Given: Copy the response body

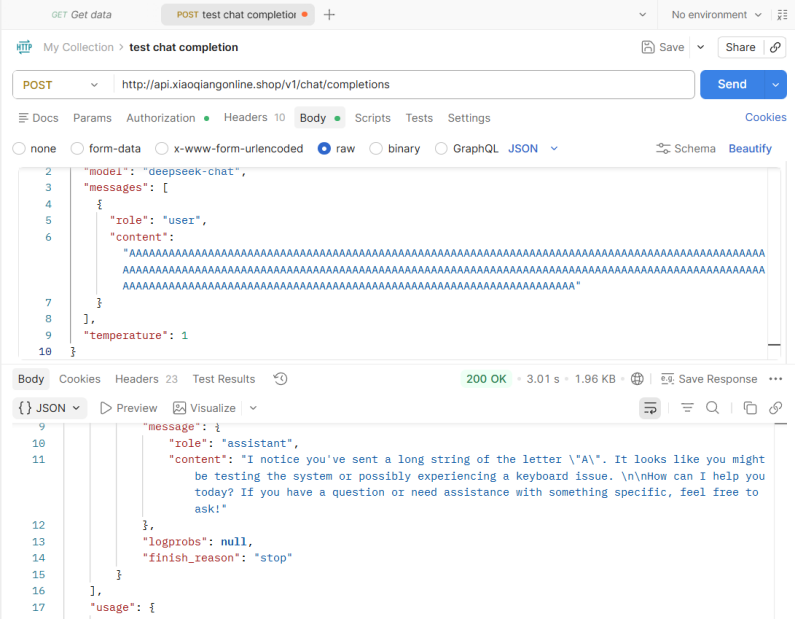Looking at the screenshot, I should tap(750, 408).
